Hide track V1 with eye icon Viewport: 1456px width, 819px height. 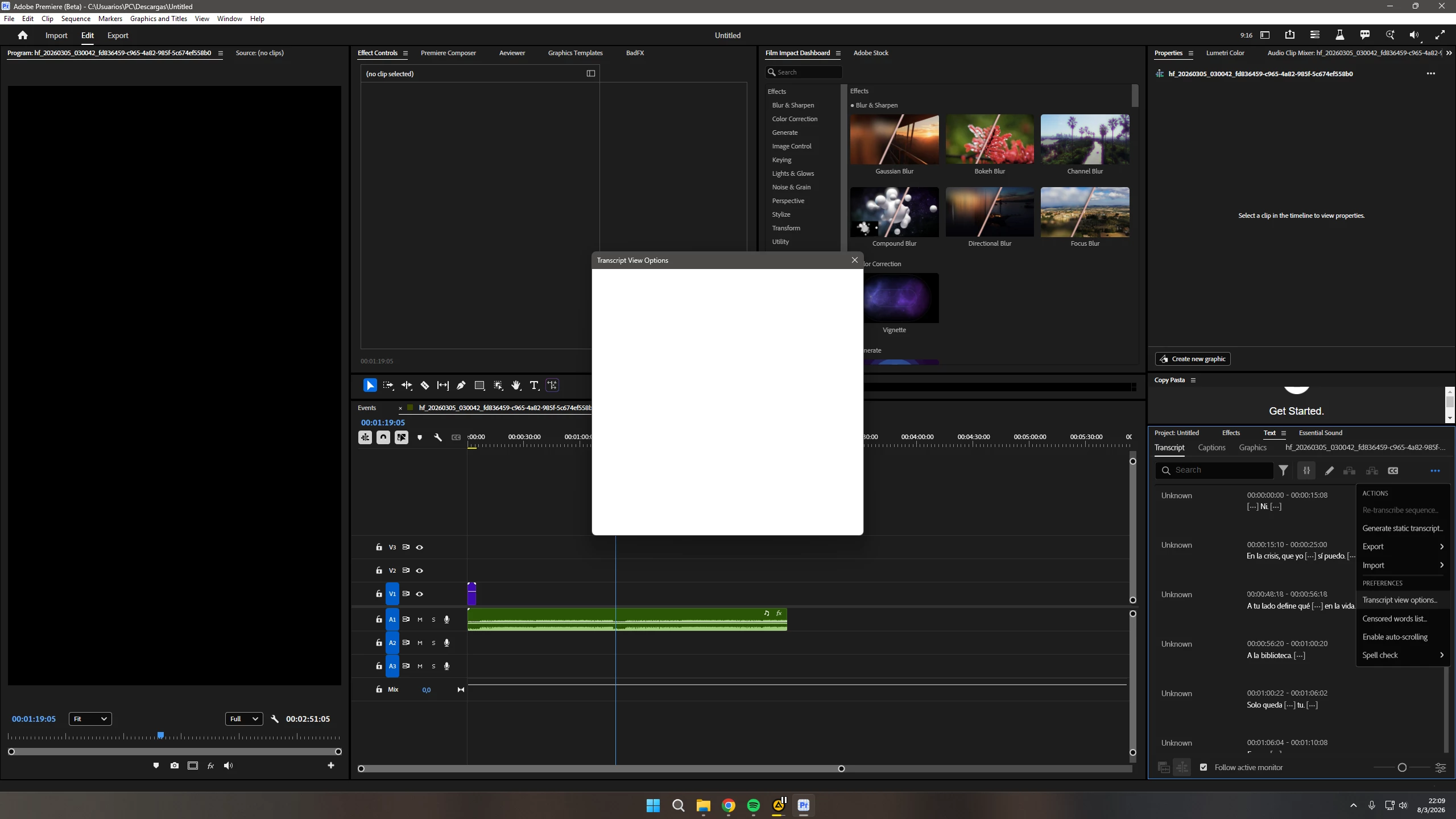coord(420,594)
